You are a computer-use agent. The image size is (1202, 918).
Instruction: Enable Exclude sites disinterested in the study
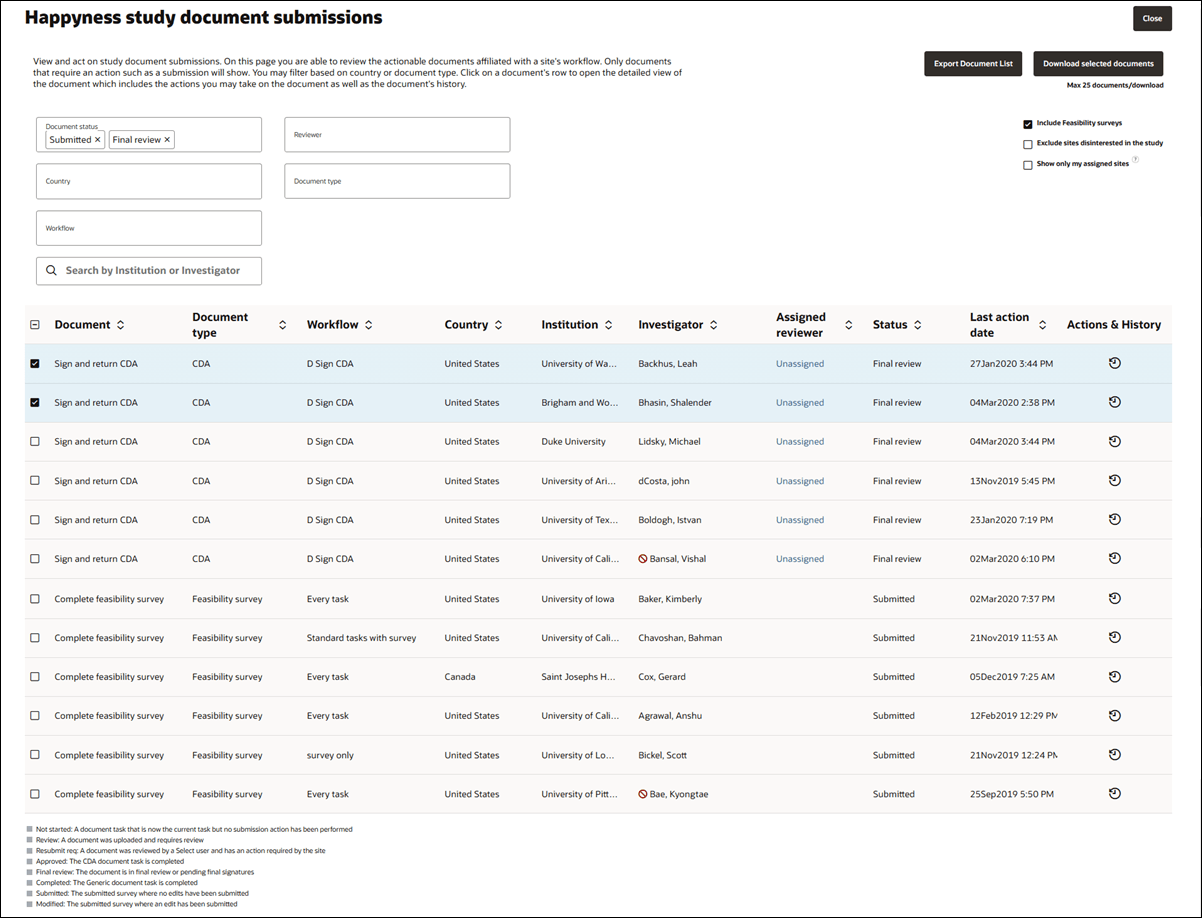click(x=1027, y=144)
